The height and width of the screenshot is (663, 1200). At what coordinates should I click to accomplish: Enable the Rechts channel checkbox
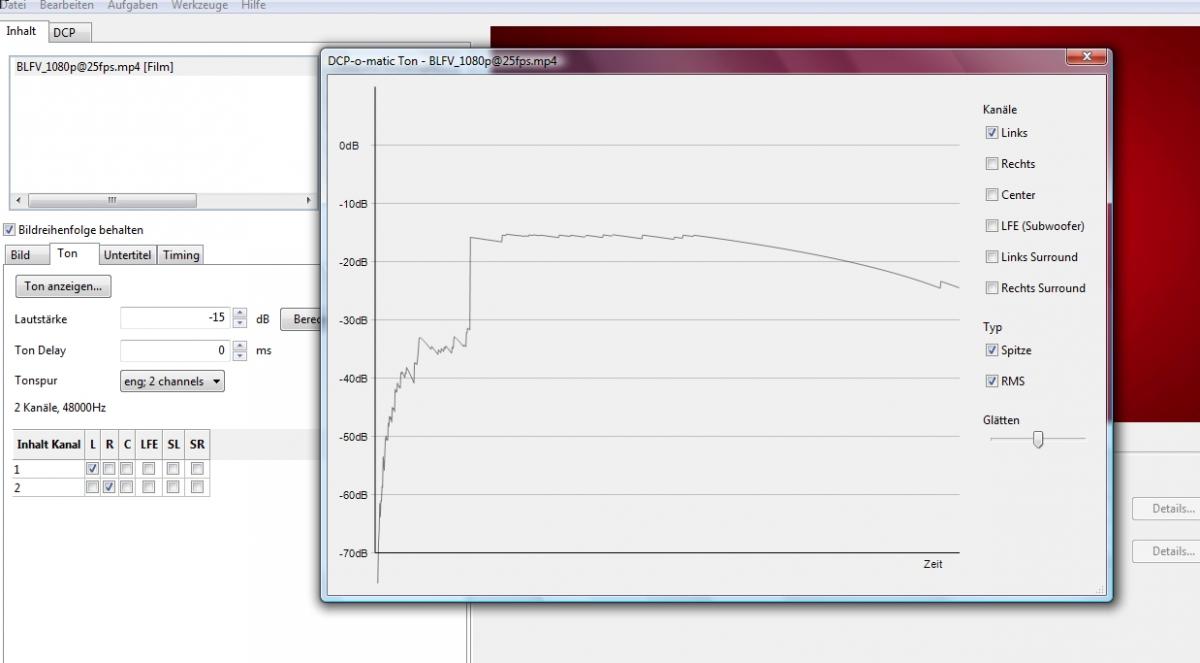click(992, 164)
